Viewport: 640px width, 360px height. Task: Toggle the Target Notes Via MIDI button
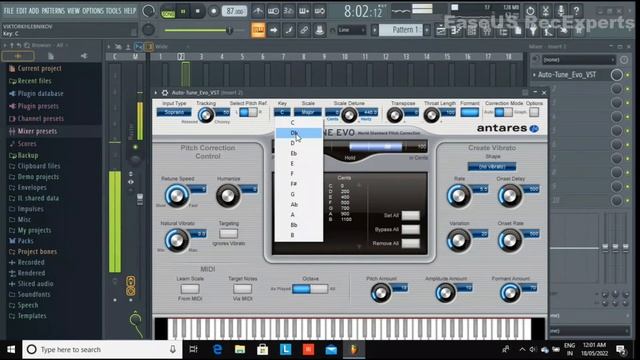pyautogui.click(x=242, y=289)
